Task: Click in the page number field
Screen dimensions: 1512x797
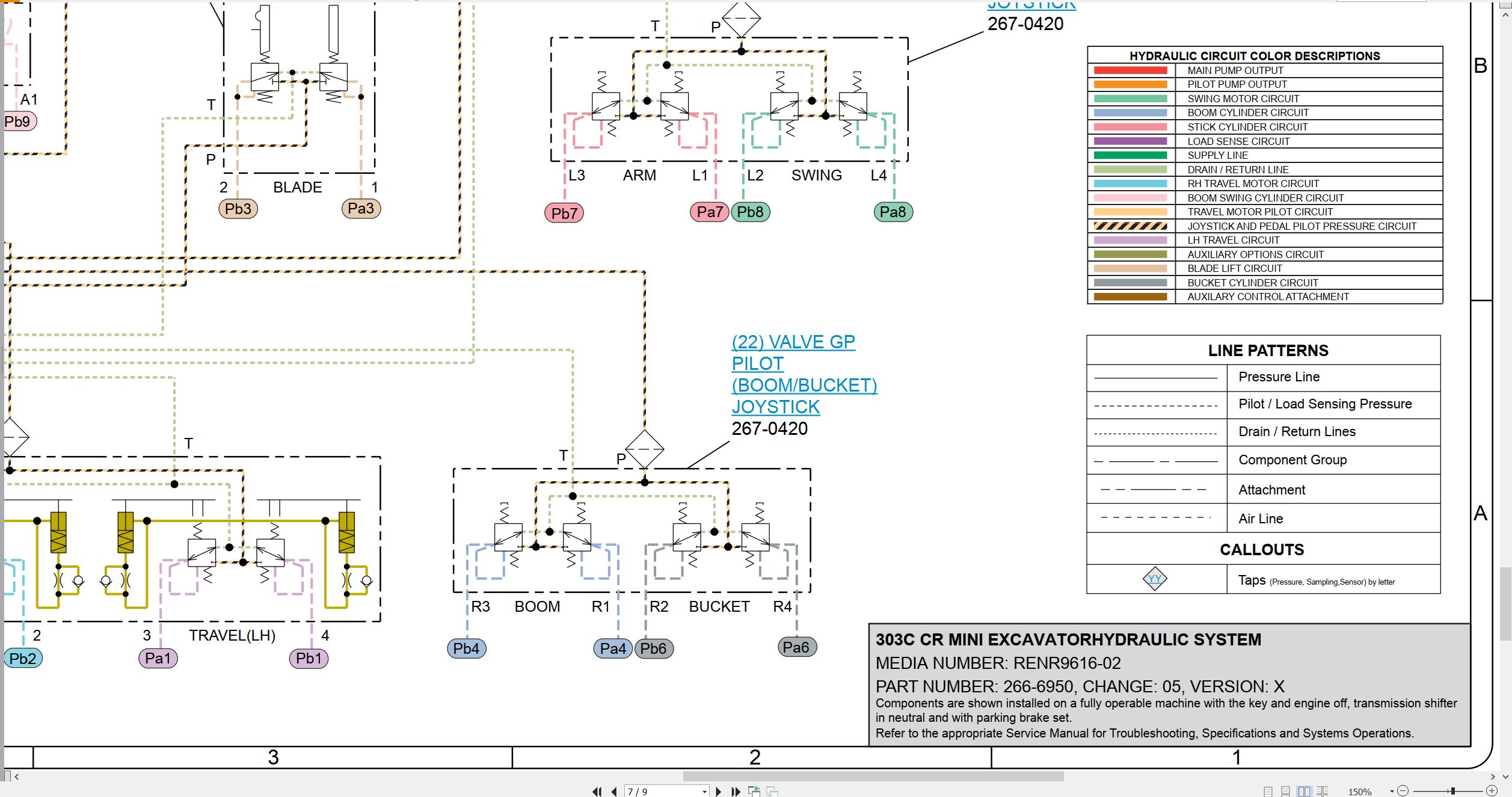Action: (x=660, y=792)
